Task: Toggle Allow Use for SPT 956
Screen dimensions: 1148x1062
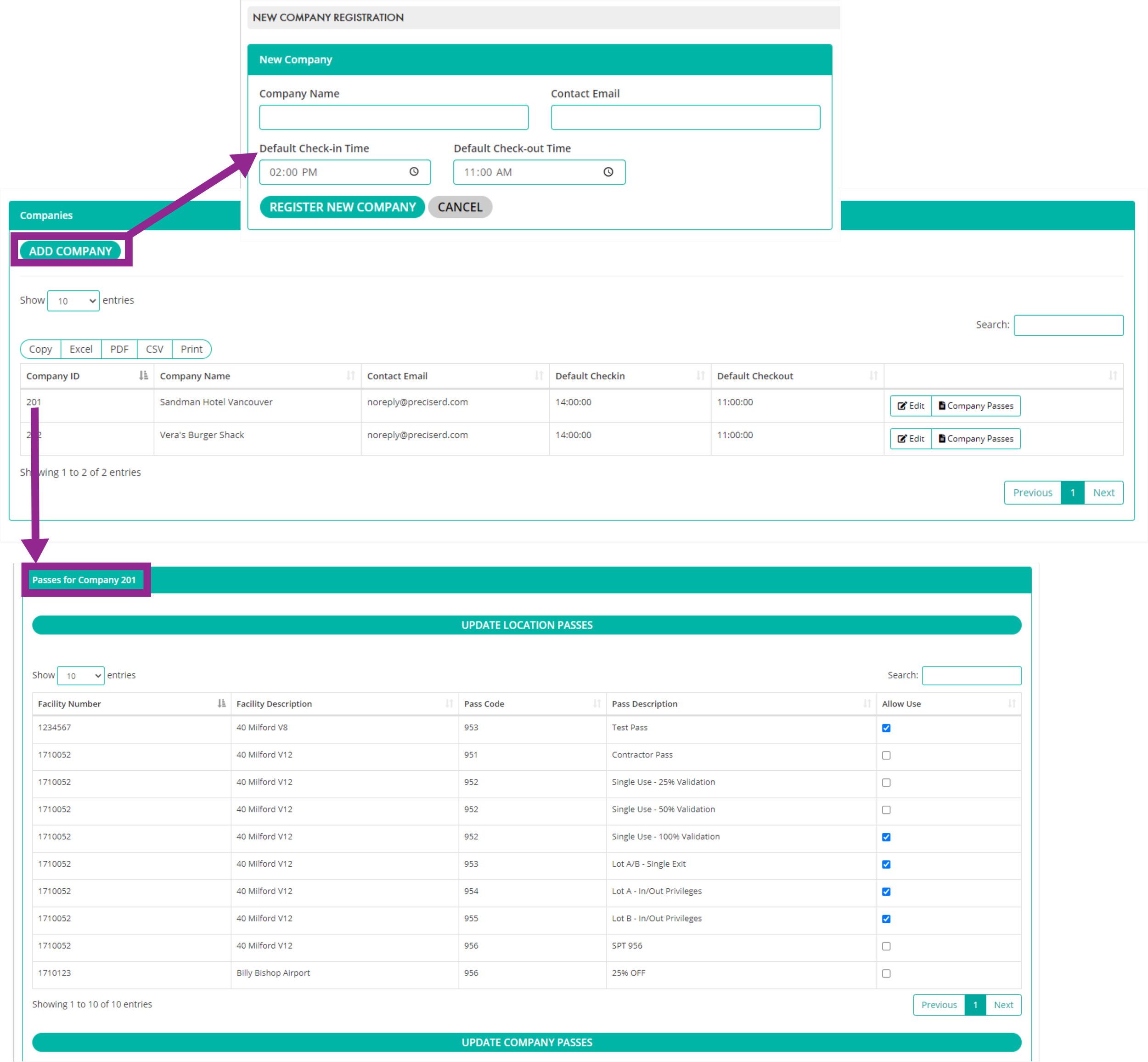Action: pyautogui.click(x=886, y=947)
